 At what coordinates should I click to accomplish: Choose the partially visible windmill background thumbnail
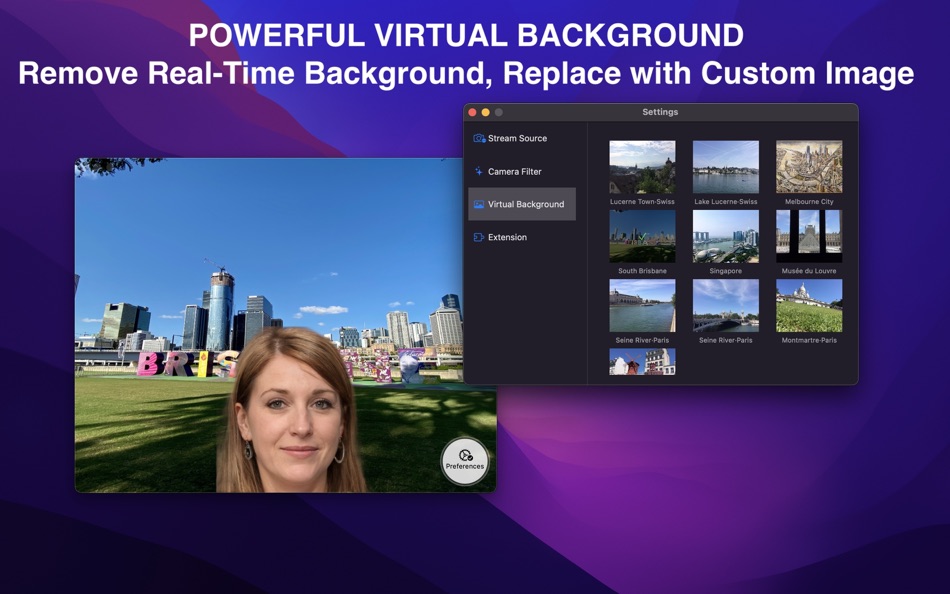tap(642, 362)
